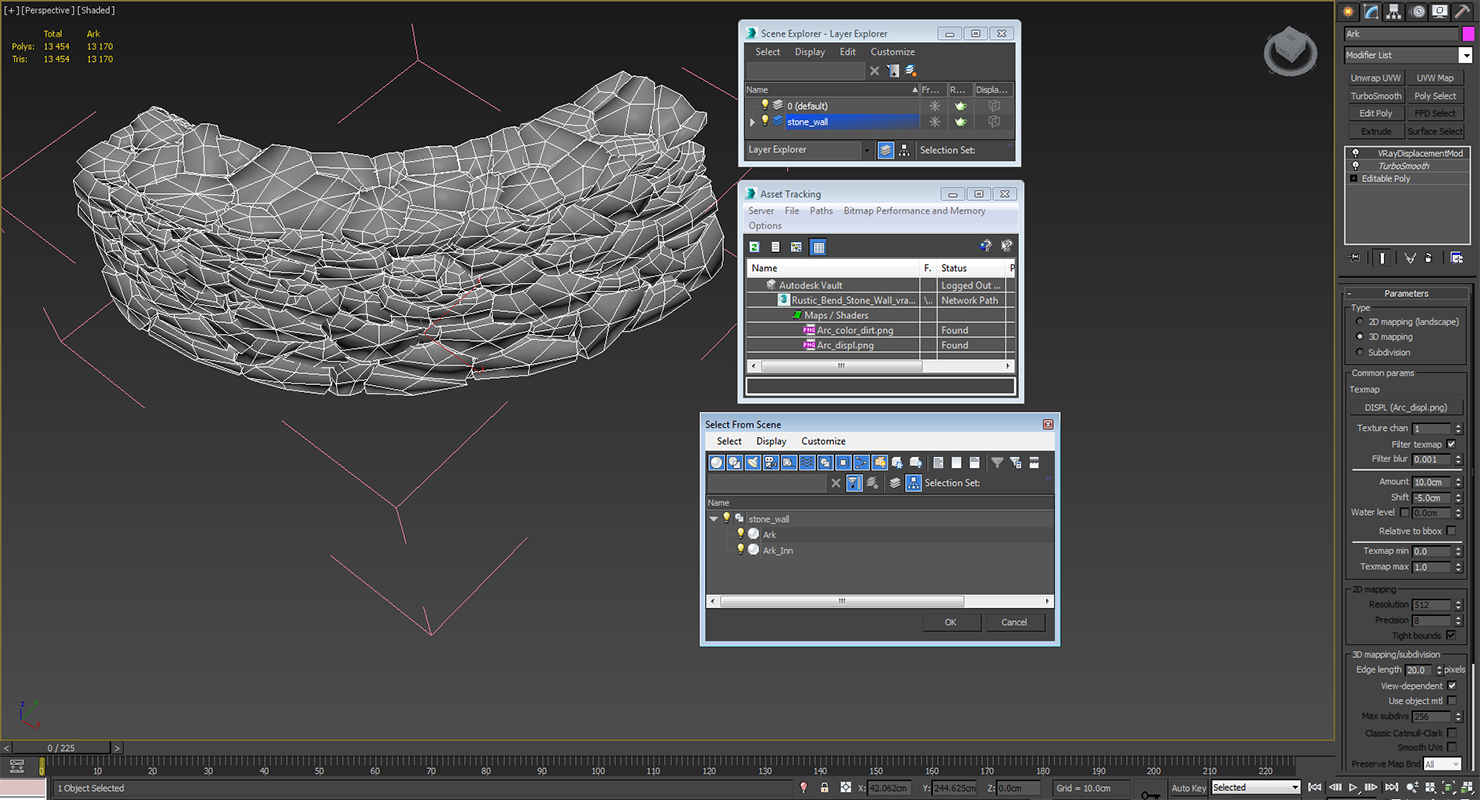
Task: Click the viewport [+] menu label
Action: click(x=12, y=10)
